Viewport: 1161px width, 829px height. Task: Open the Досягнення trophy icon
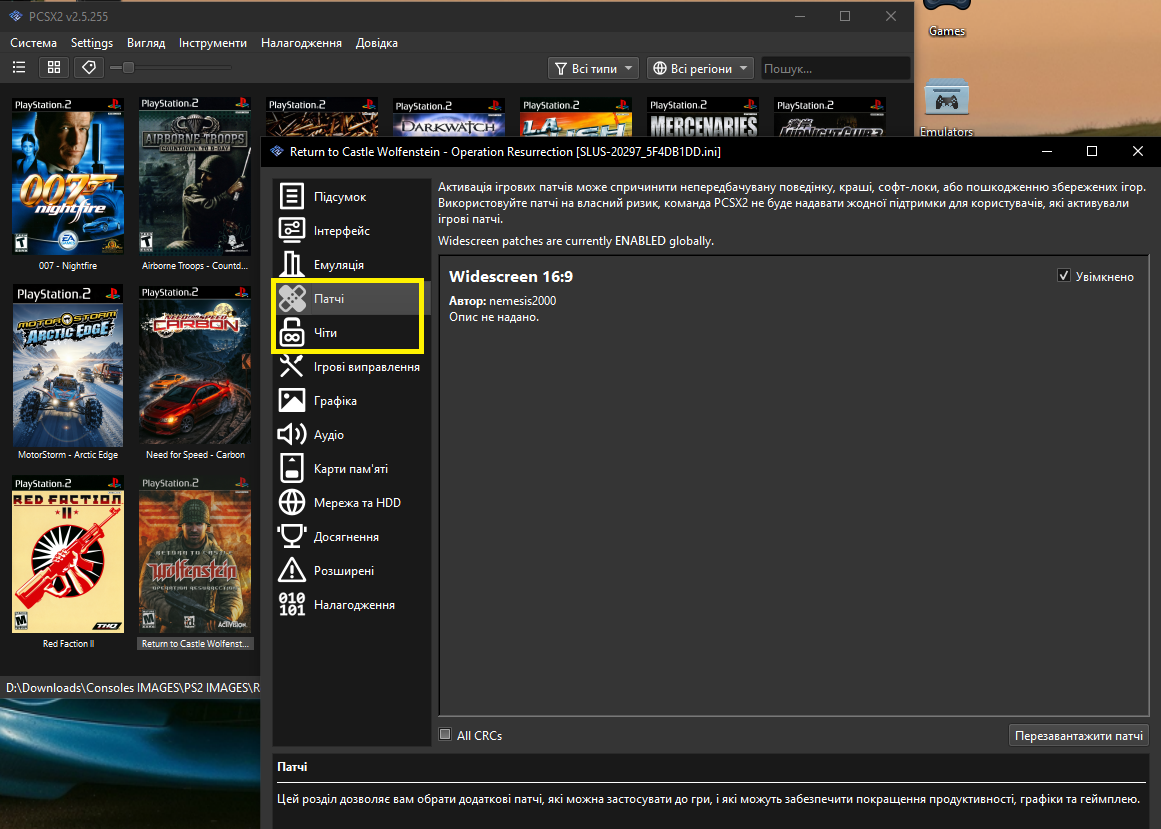[291, 537]
